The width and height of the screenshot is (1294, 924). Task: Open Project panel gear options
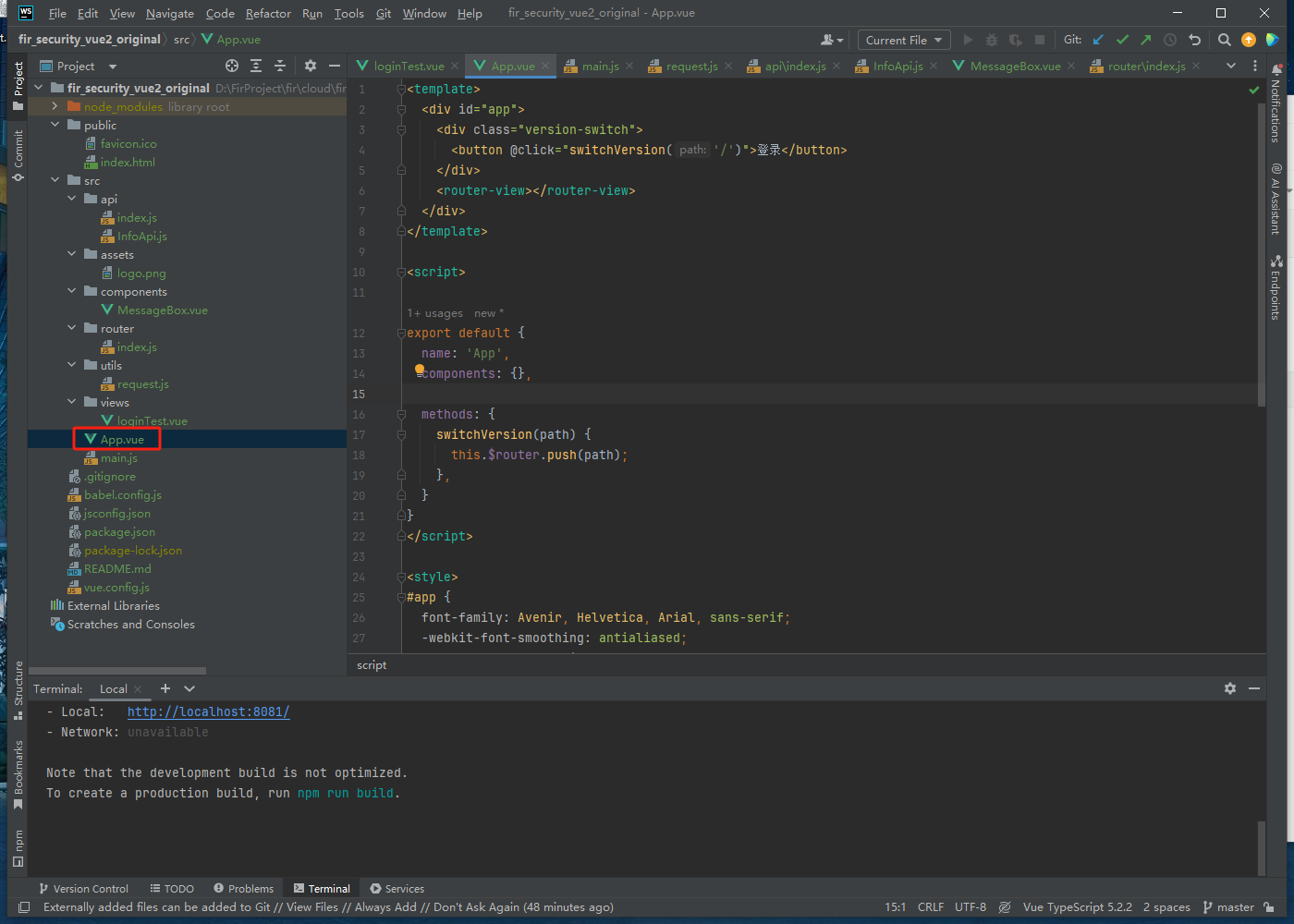311,66
